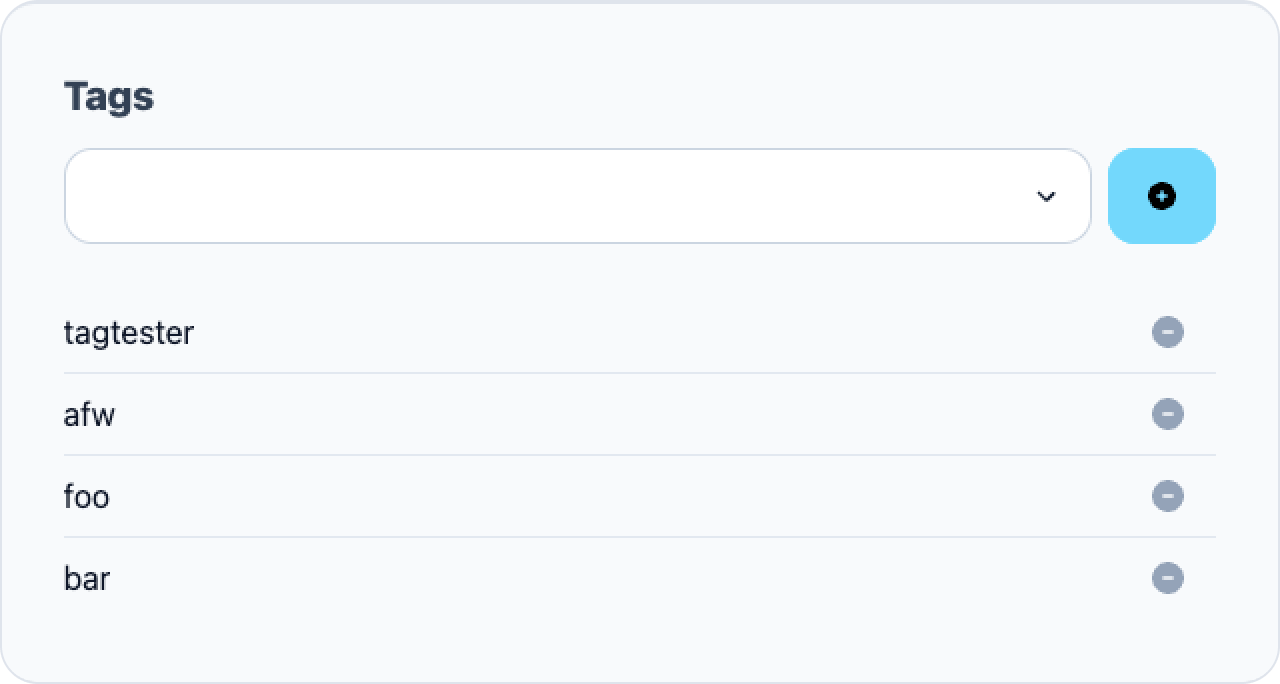Click the divider line beneath tagtester
Viewport: 1280px width, 684px height.
tap(640, 373)
